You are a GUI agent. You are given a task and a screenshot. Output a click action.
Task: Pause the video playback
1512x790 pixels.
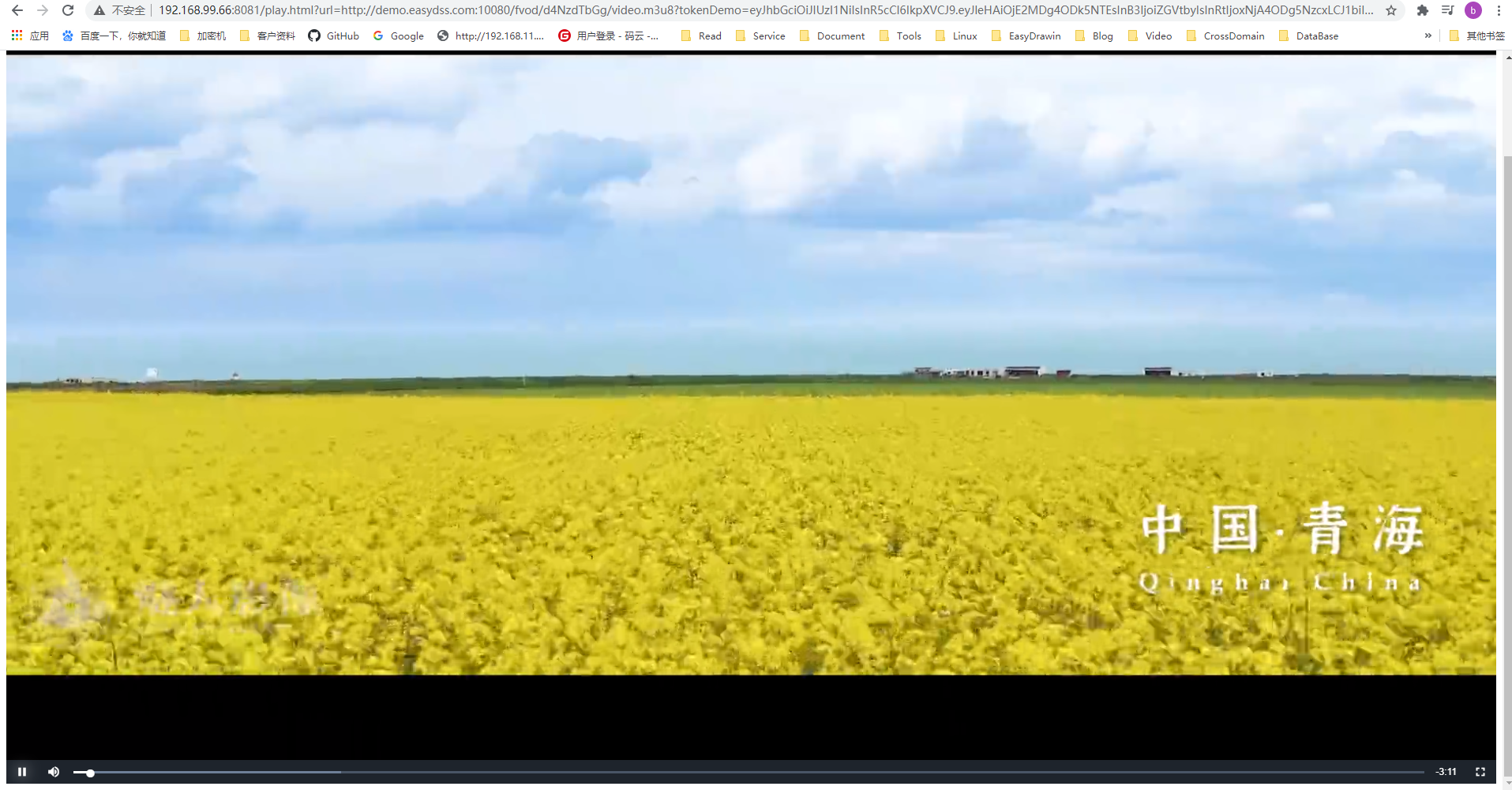pyautogui.click(x=22, y=772)
